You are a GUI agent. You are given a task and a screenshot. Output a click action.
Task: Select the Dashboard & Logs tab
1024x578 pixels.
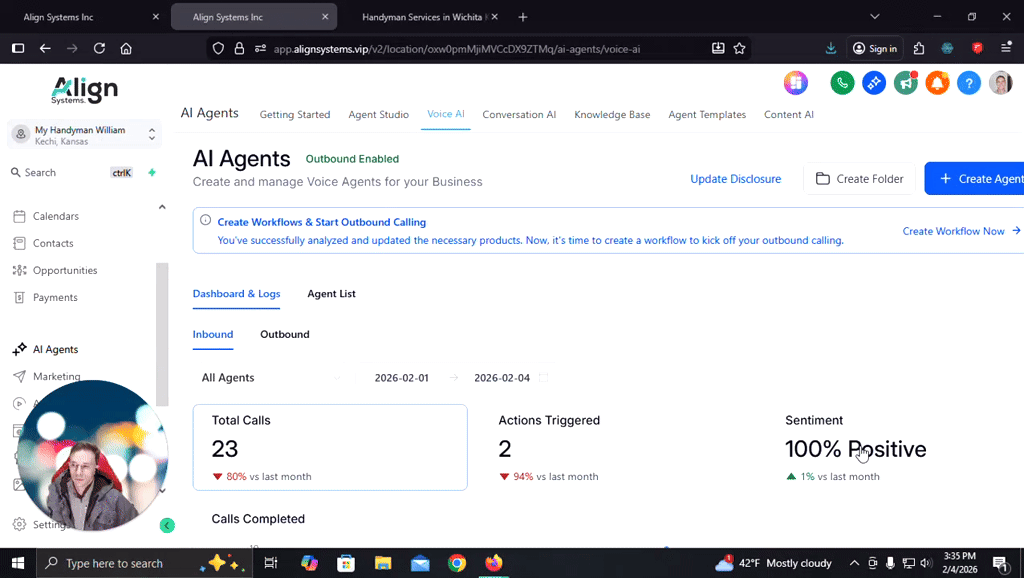[236, 294]
